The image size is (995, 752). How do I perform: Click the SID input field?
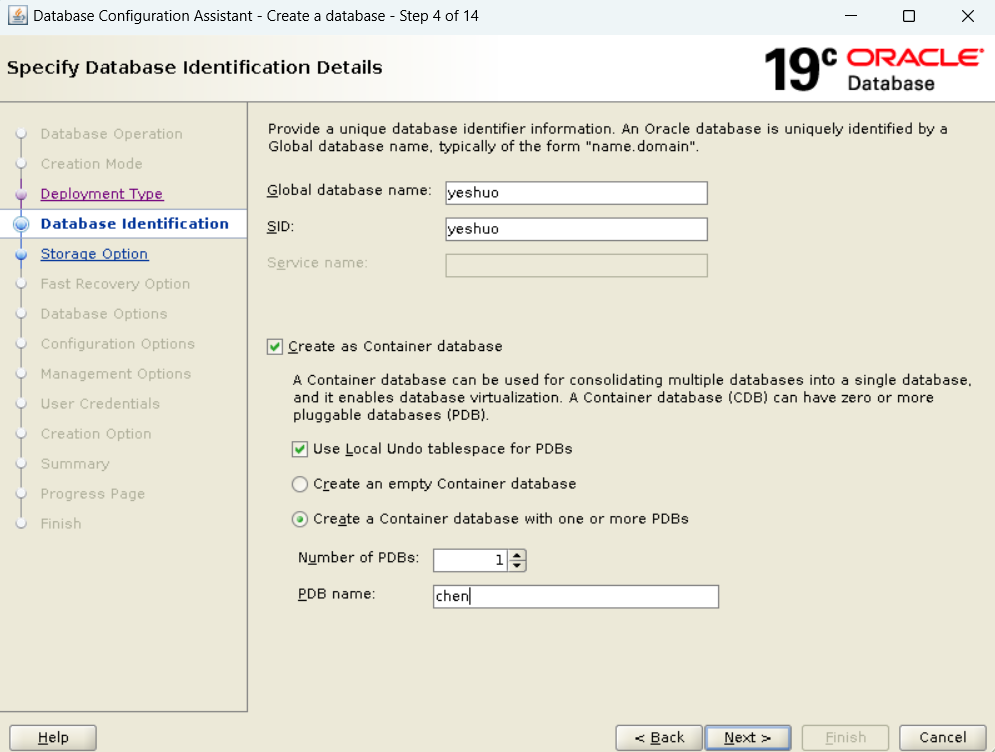pyautogui.click(x=576, y=229)
